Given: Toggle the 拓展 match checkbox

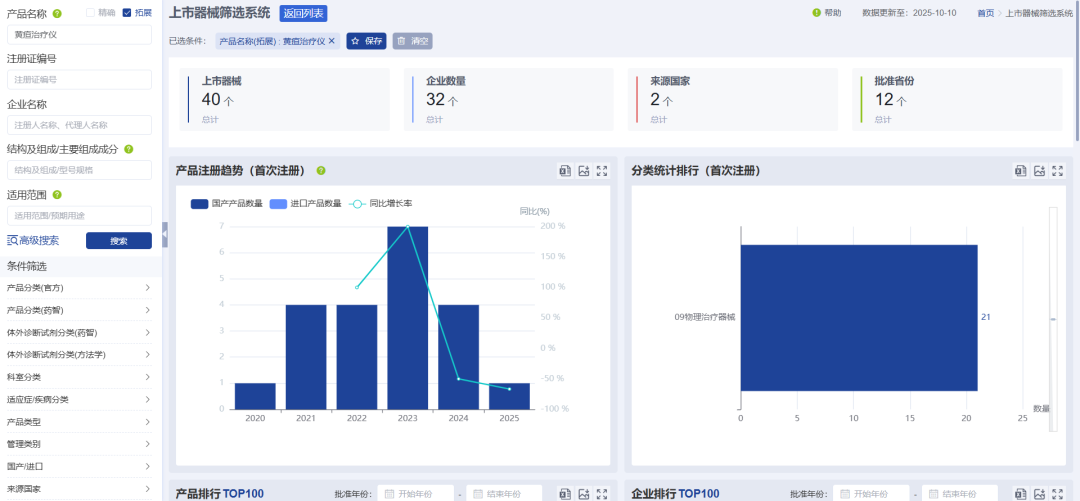Looking at the screenshot, I should click(126, 12).
